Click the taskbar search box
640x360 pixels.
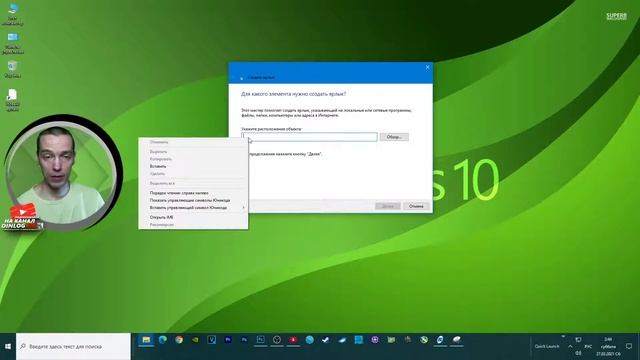click(x=73, y=347)
